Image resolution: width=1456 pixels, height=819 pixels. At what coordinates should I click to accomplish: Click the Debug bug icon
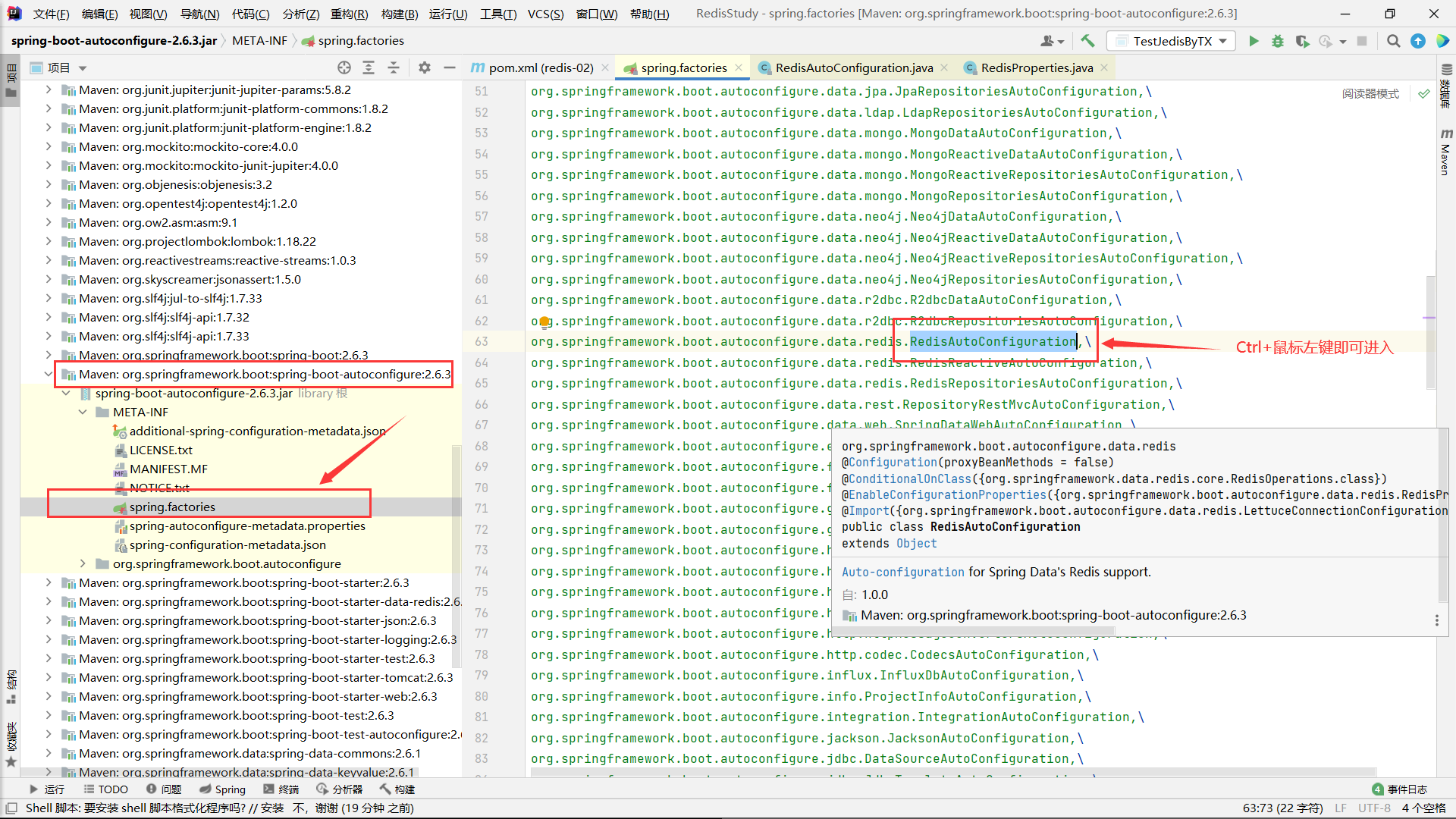click(x=1278, y=41)
